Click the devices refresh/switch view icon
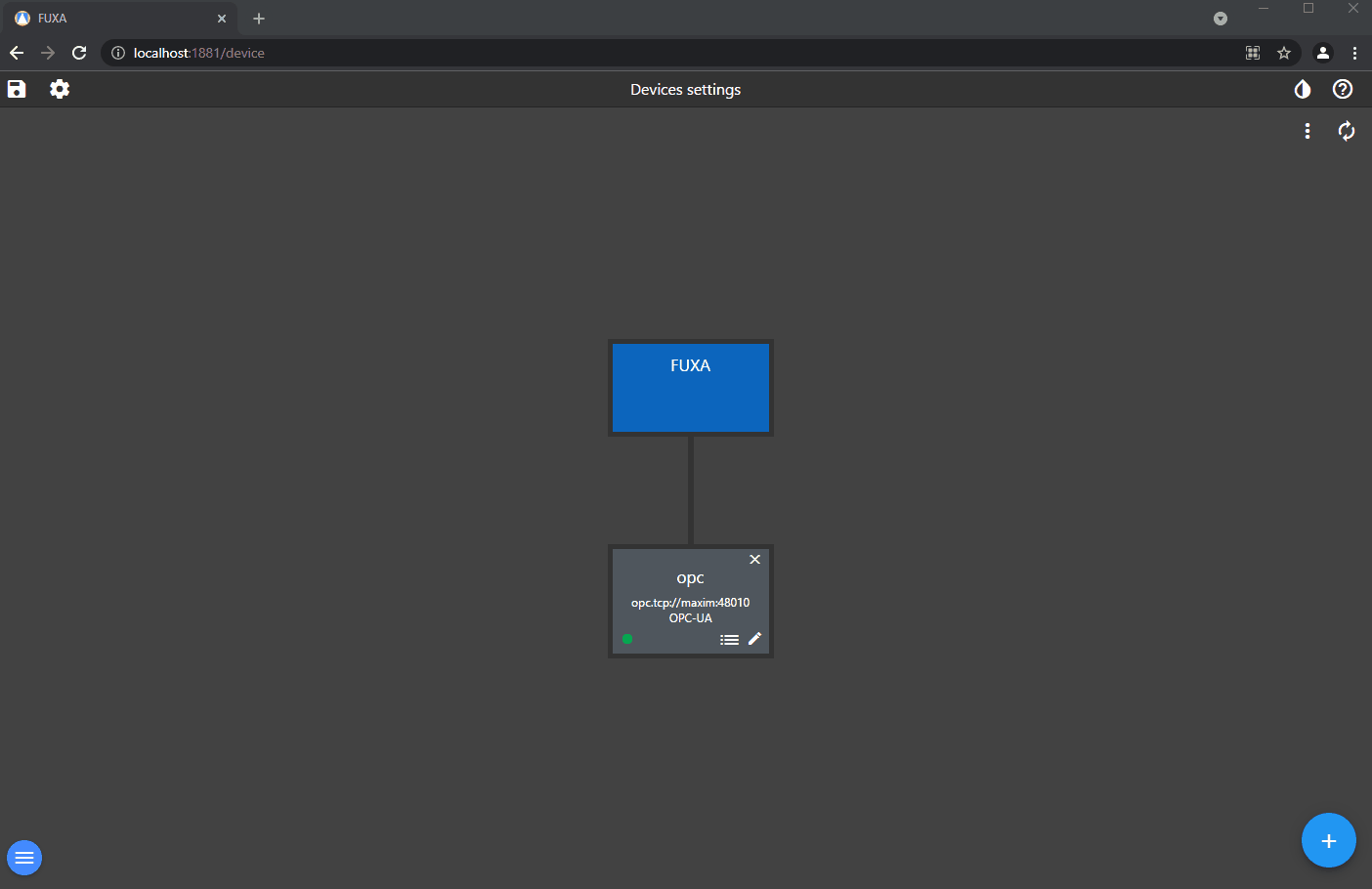Screen dimensions: 1372x889 click(1346, 131)
